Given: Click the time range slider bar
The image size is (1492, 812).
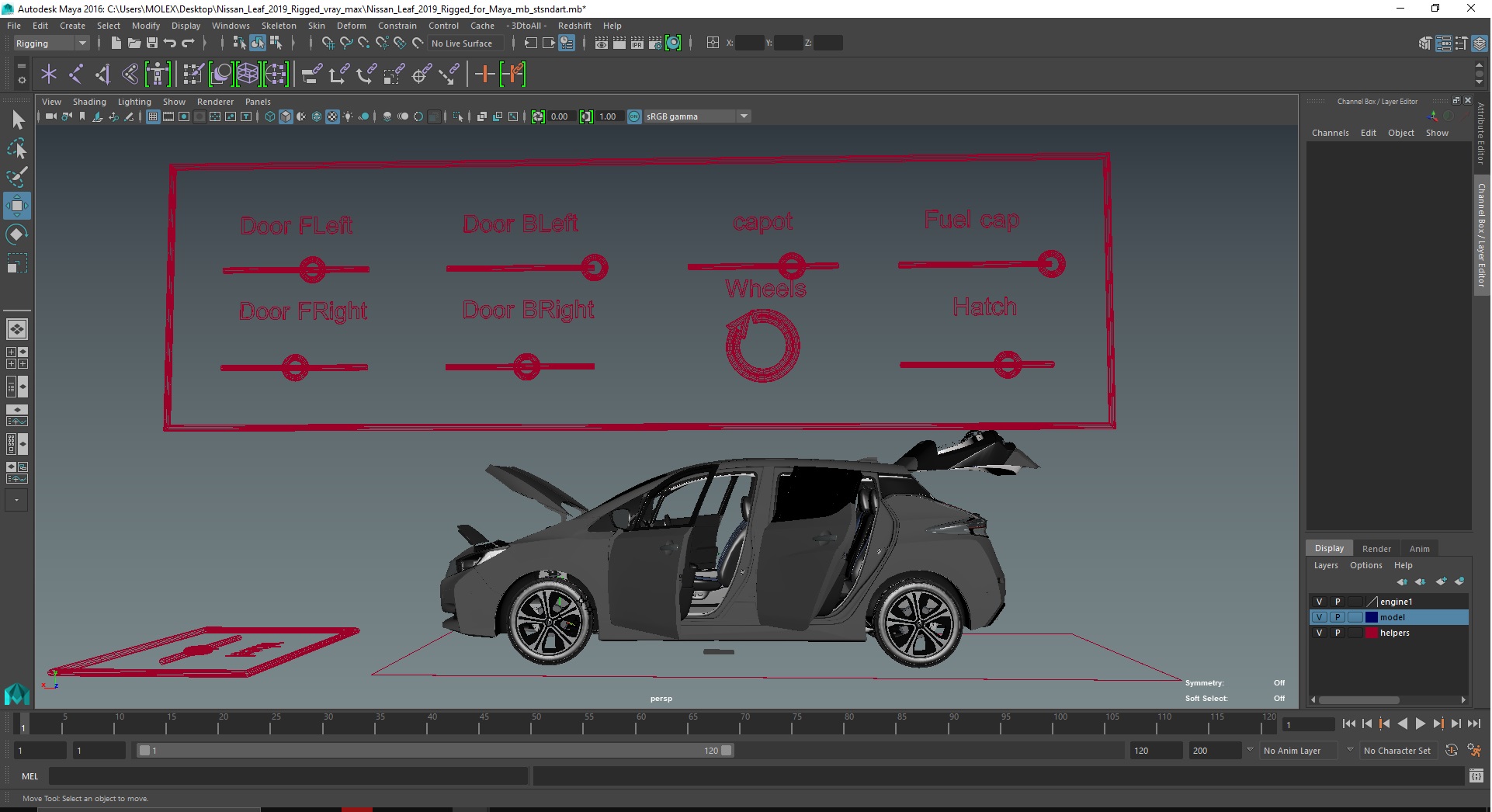Looking at the screenshot, I should (435, 751).
